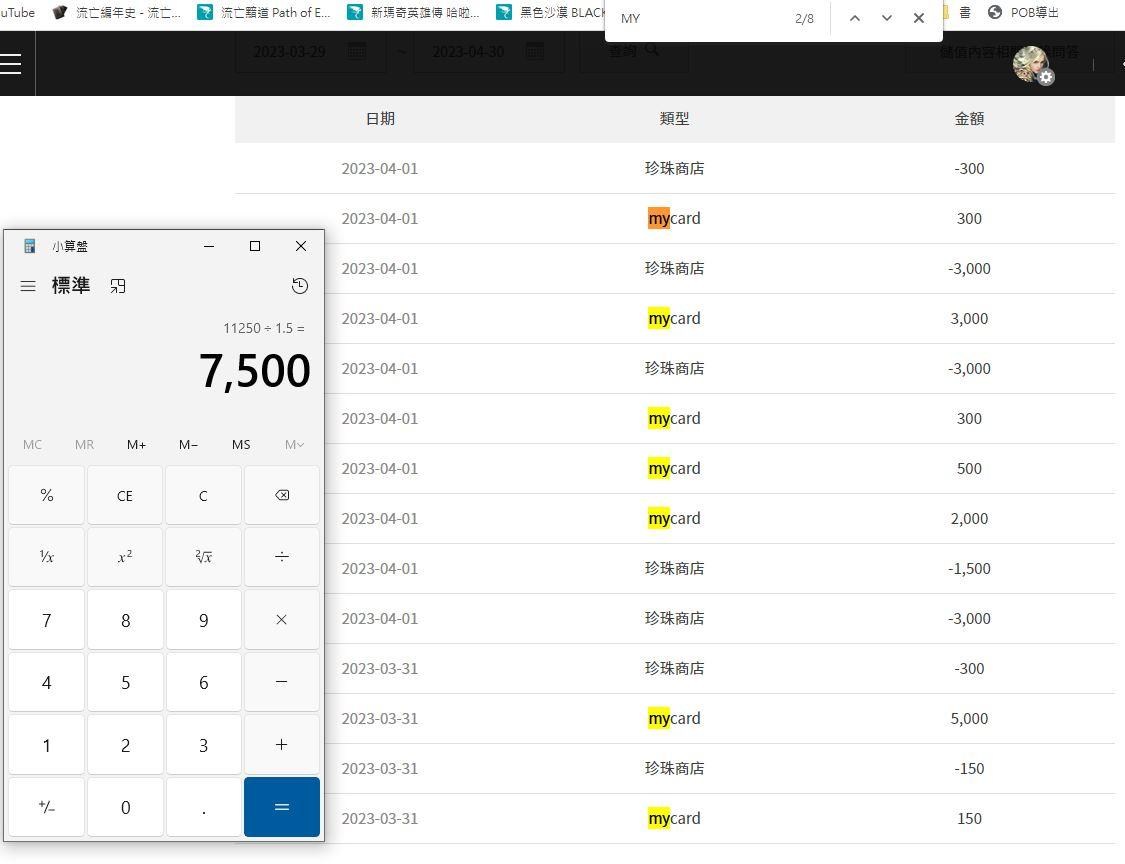The height and width of the screenshot is (864, 1125).
Task: Click the CE clear entry button
Action: tap(125, 495)
